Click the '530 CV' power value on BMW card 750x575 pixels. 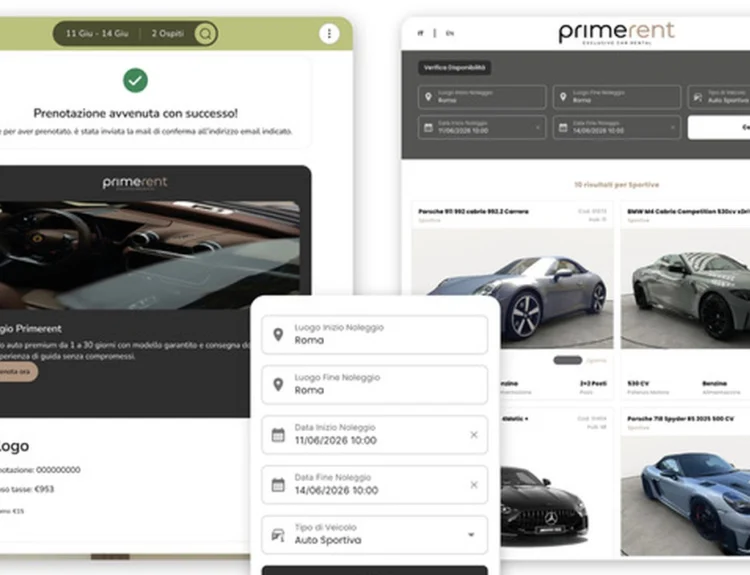point(638,383)
